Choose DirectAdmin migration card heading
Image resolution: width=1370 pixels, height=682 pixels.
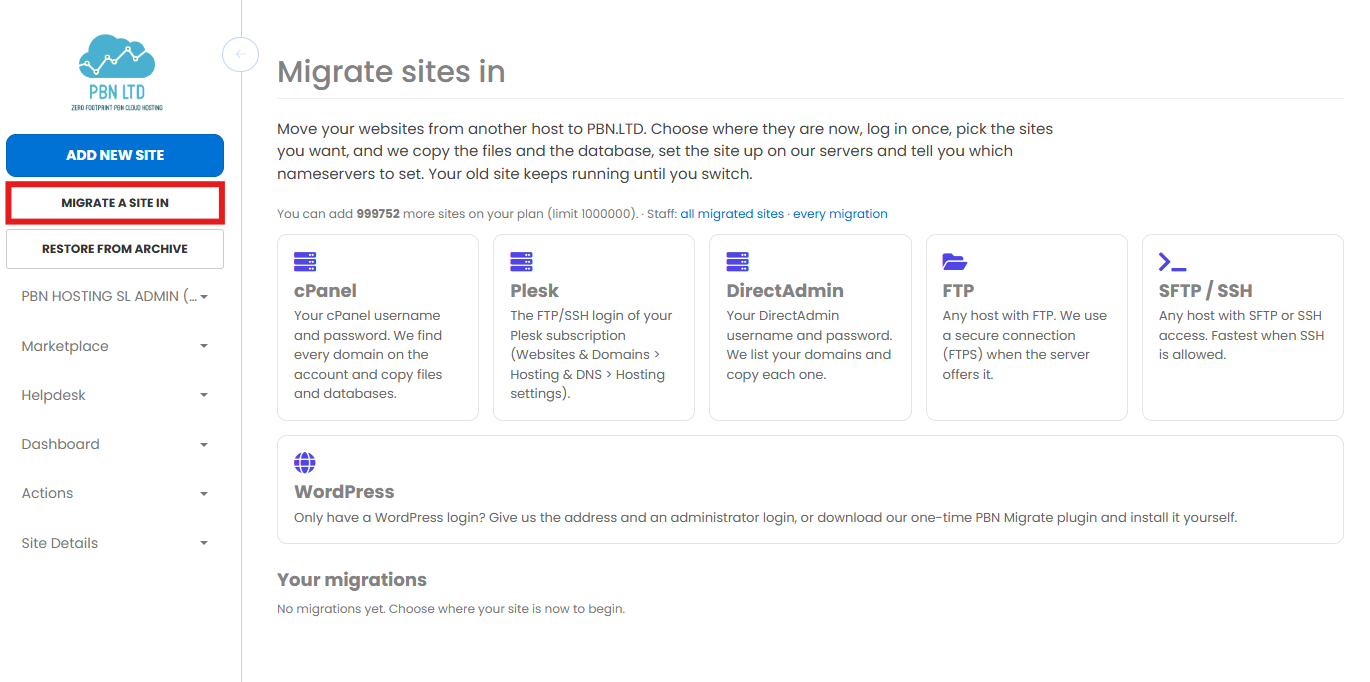pyautogui.click(x=785, y=291)
